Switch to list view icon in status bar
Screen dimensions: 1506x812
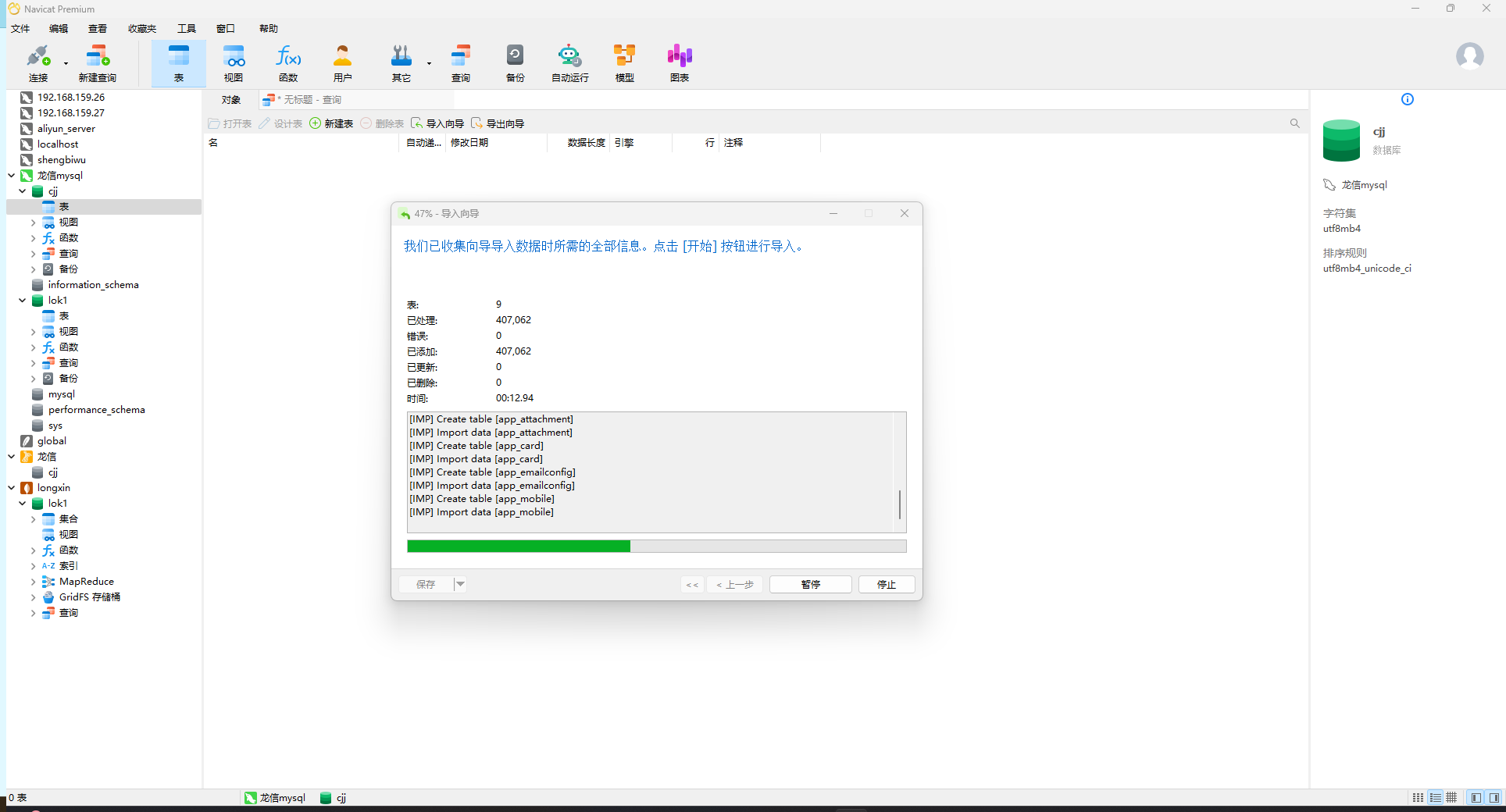click(1418, 797)
